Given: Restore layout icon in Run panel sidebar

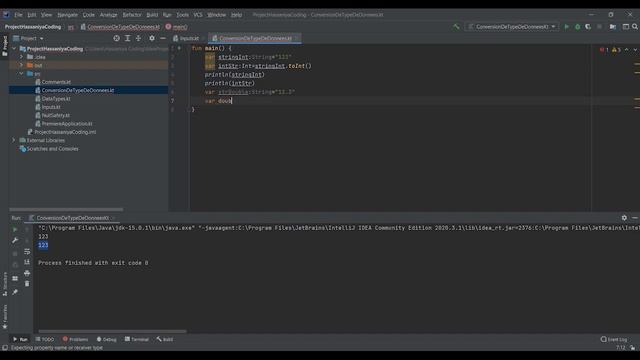Looking at the screenshot, I should click(15, 278).
